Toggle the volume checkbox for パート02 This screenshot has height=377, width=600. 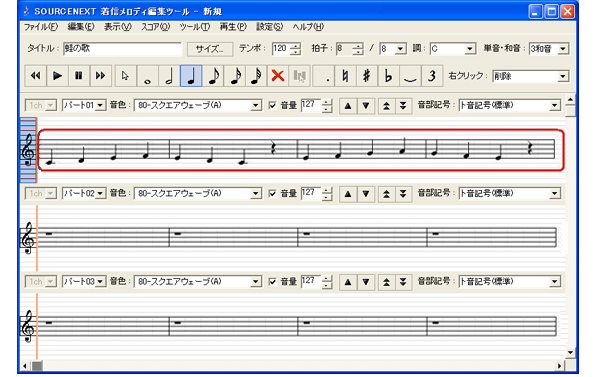coord(272,194)
